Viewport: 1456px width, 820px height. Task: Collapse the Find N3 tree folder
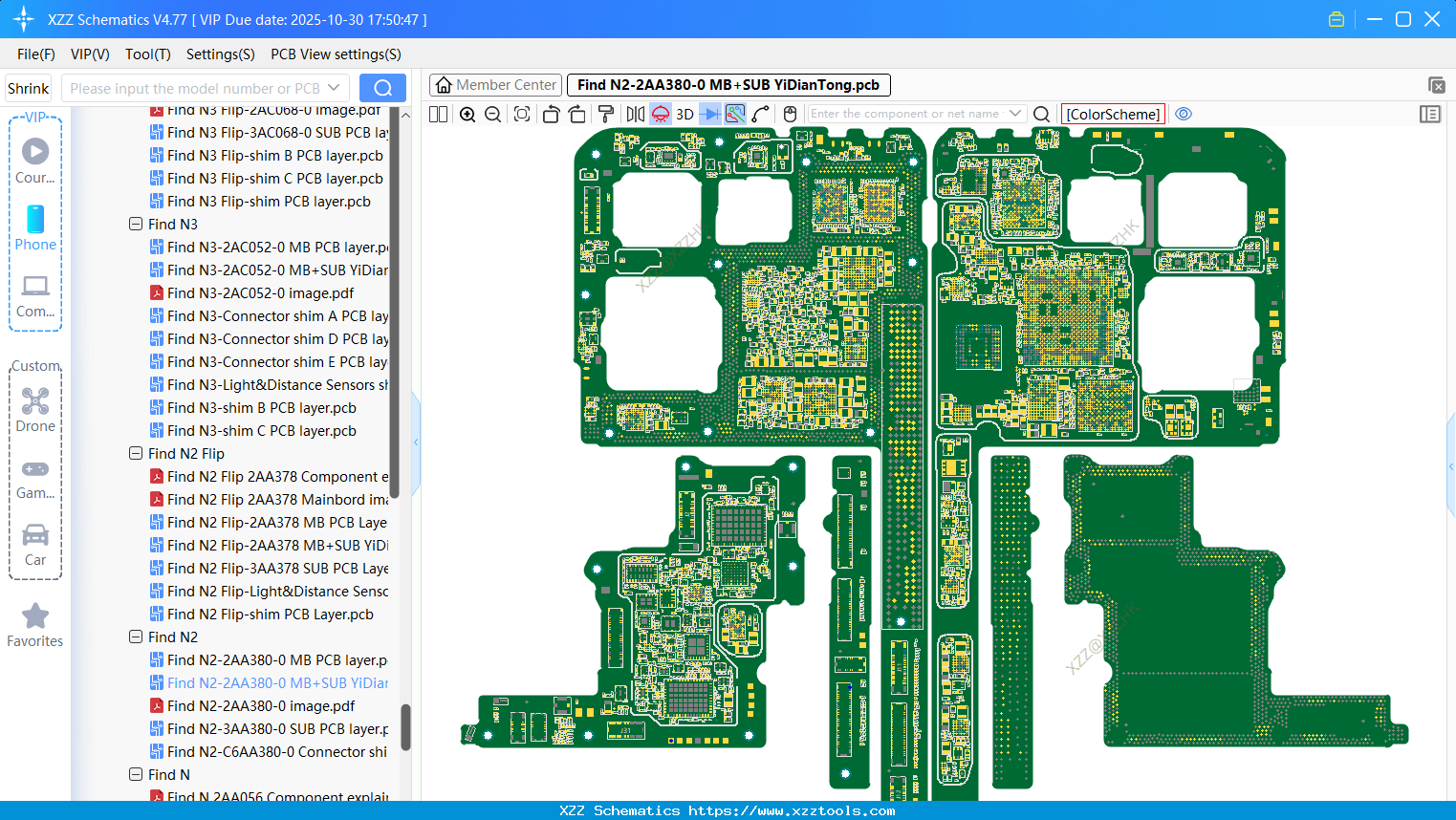(x=136, y=225)
